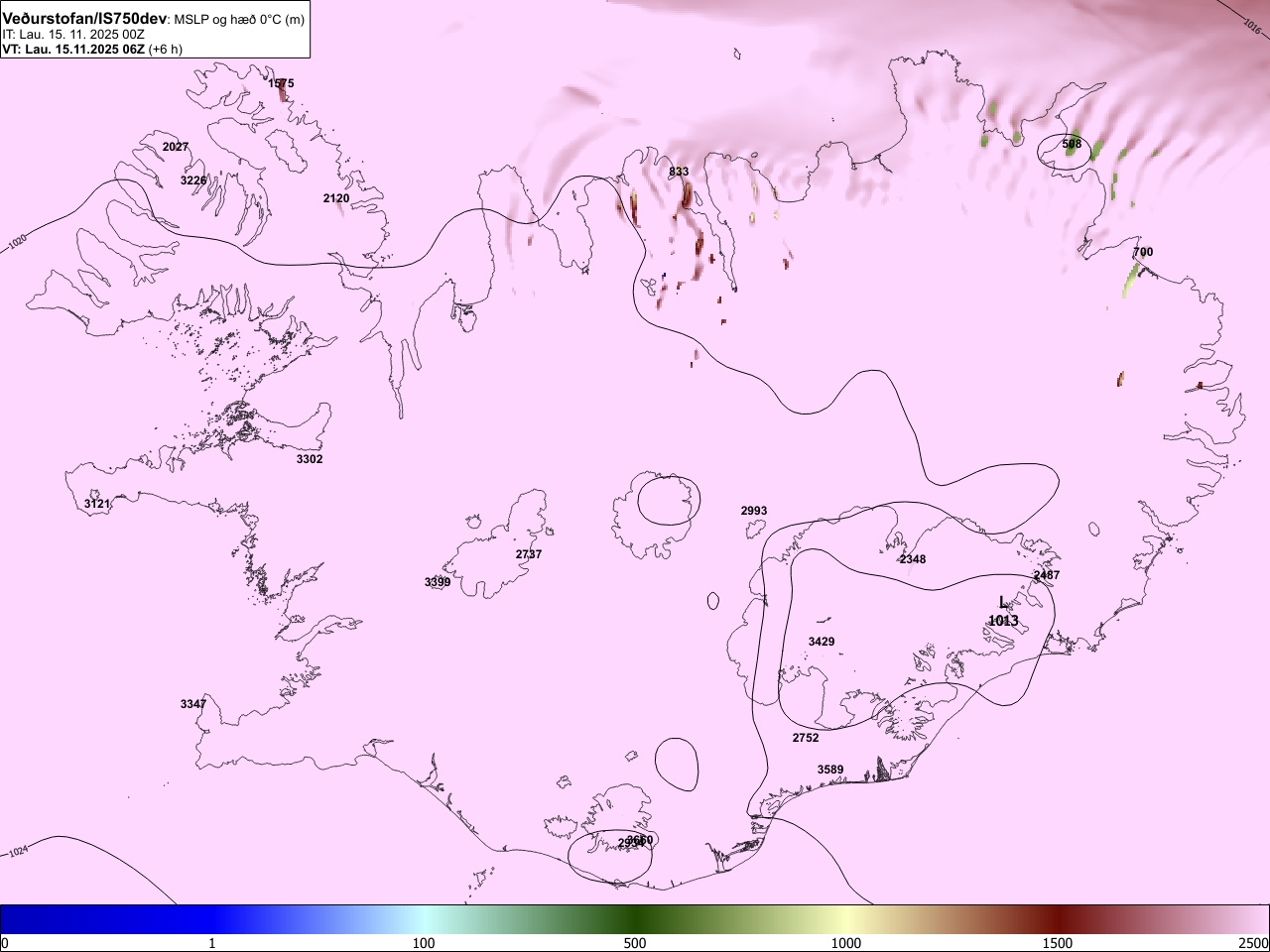Click the 3121 height label

tap(97, 505)
